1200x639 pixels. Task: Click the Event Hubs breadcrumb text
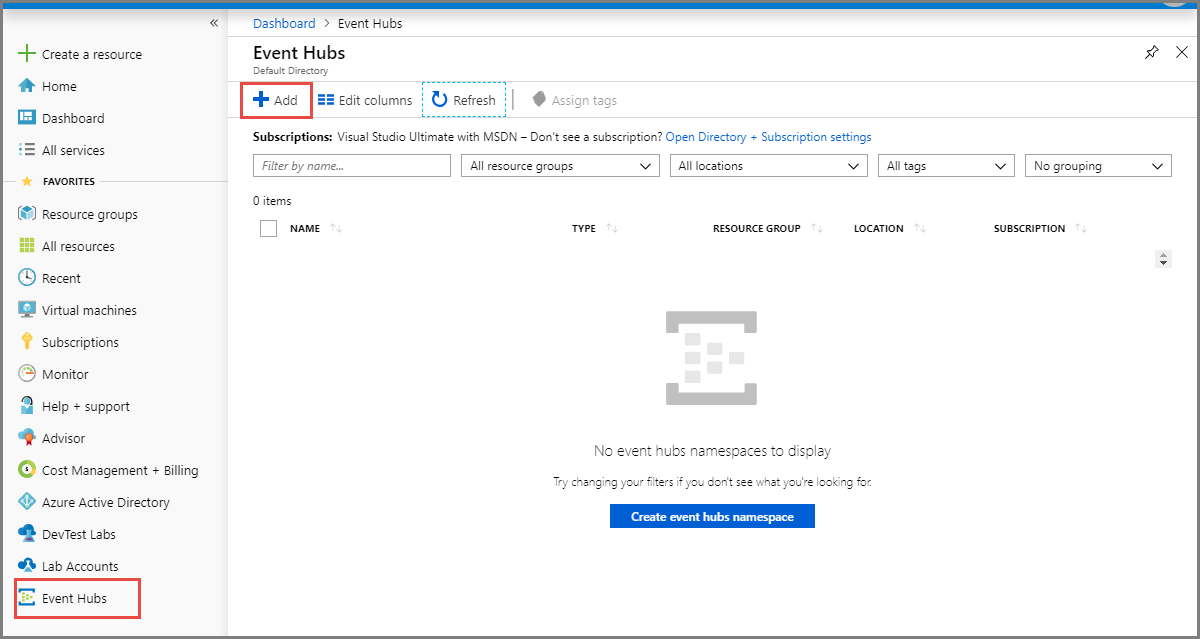click(370, 23)
